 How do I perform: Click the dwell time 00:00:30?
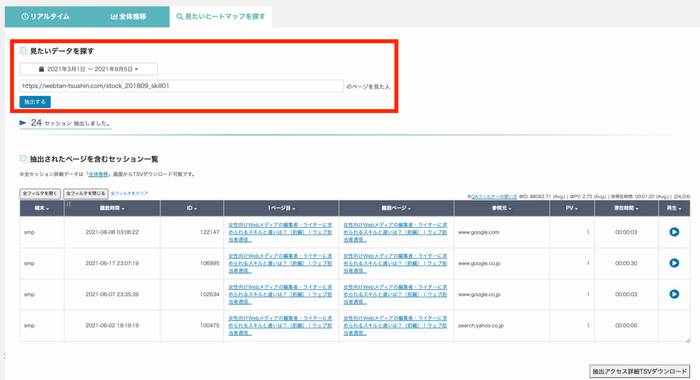[x=626, y=263]
